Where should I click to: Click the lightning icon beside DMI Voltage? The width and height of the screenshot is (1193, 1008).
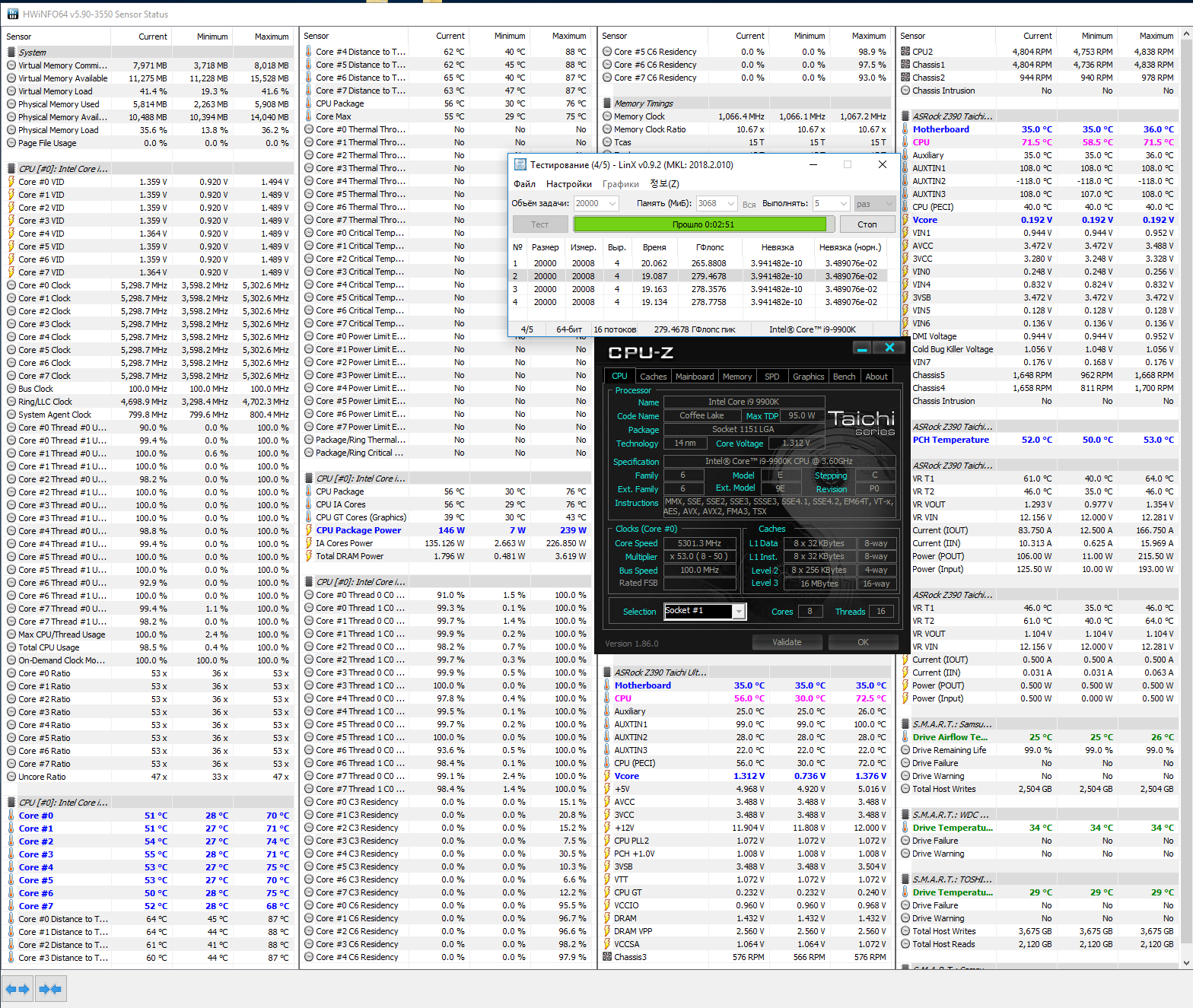tap(905, 336)
